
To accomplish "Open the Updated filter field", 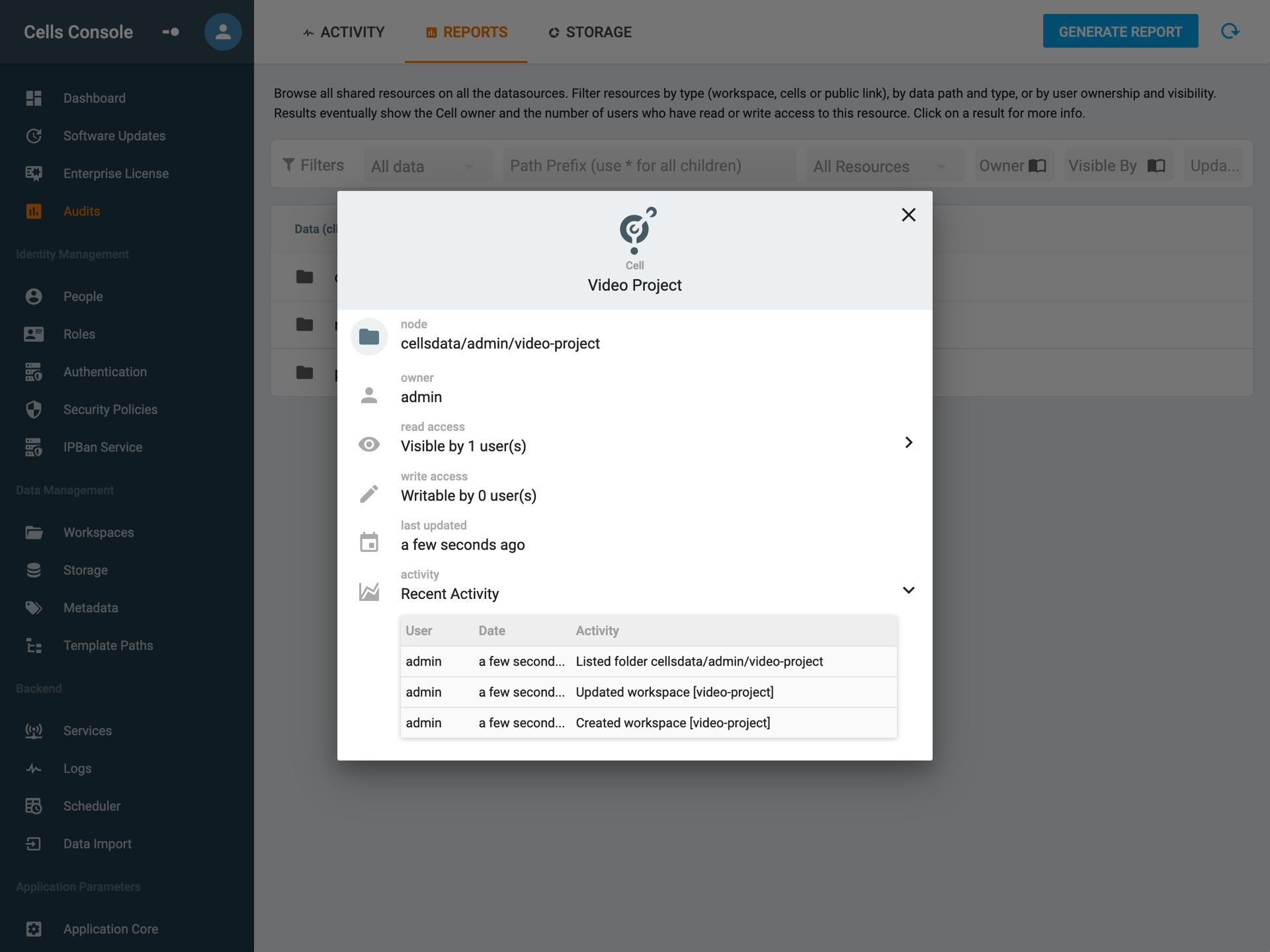I will 1214,165.
